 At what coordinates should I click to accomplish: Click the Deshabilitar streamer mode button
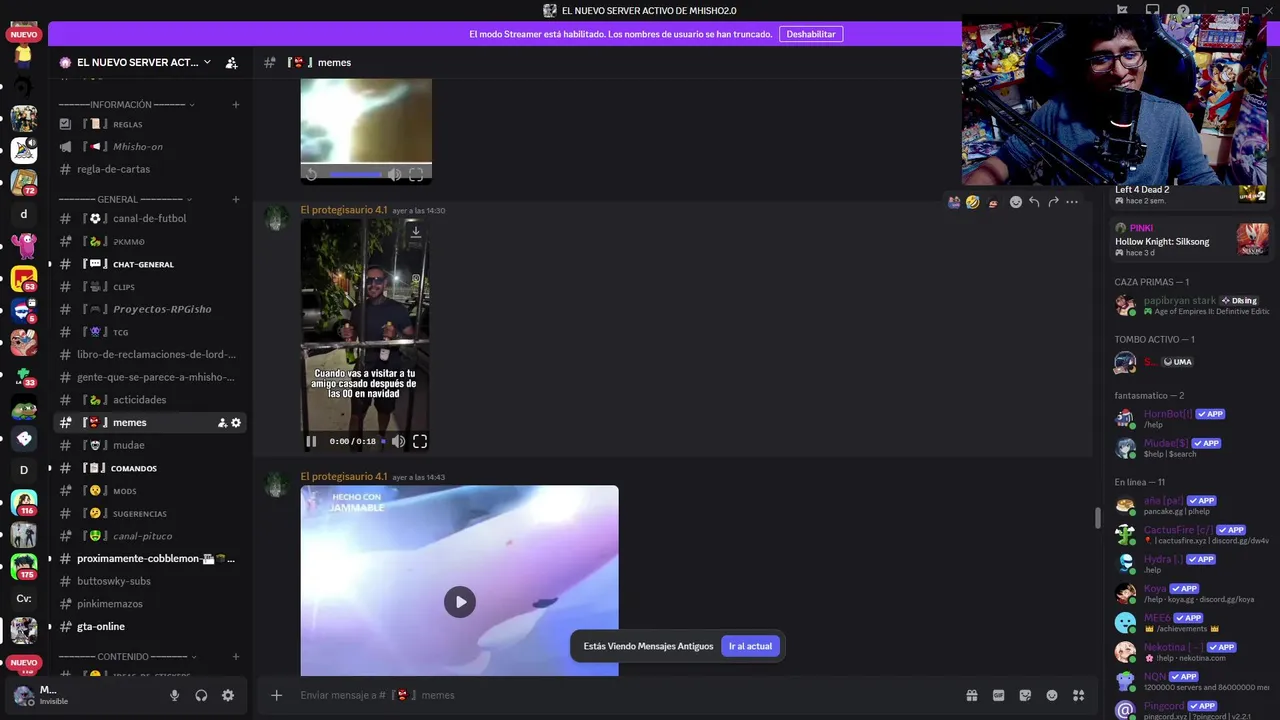[811, 34]
